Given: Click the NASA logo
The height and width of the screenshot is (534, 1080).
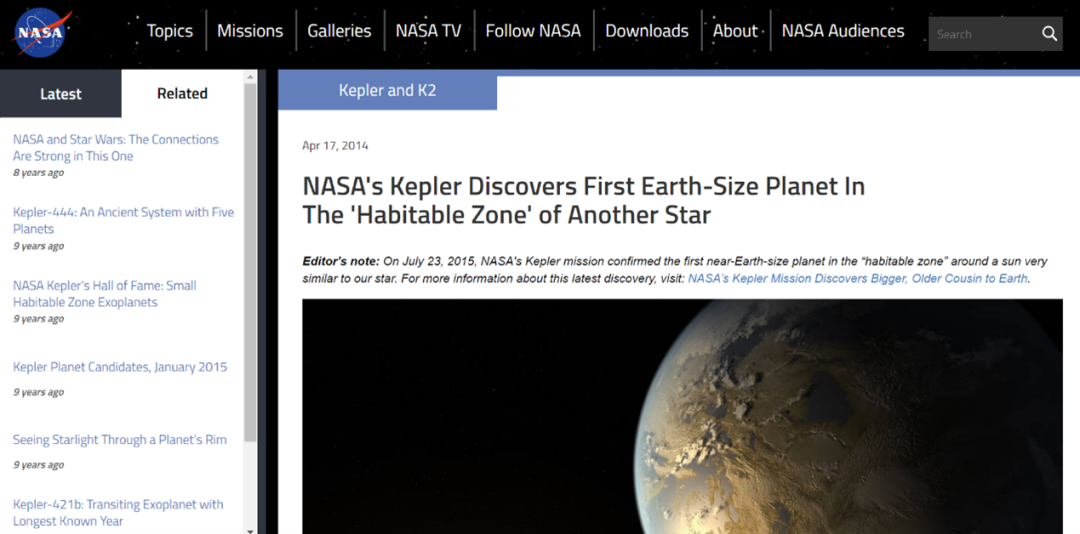Looking at the screenshot, I should (x=41, y=32).
